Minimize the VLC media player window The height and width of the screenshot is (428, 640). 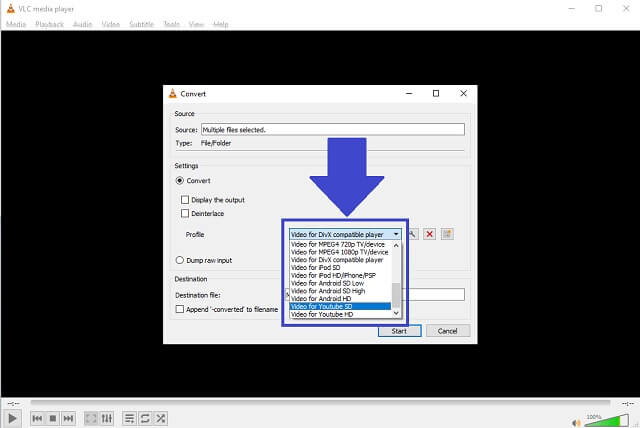[x=572, y=8]
